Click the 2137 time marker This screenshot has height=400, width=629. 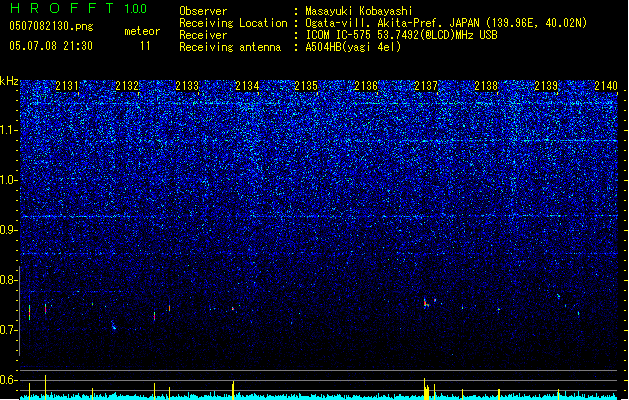426,86
